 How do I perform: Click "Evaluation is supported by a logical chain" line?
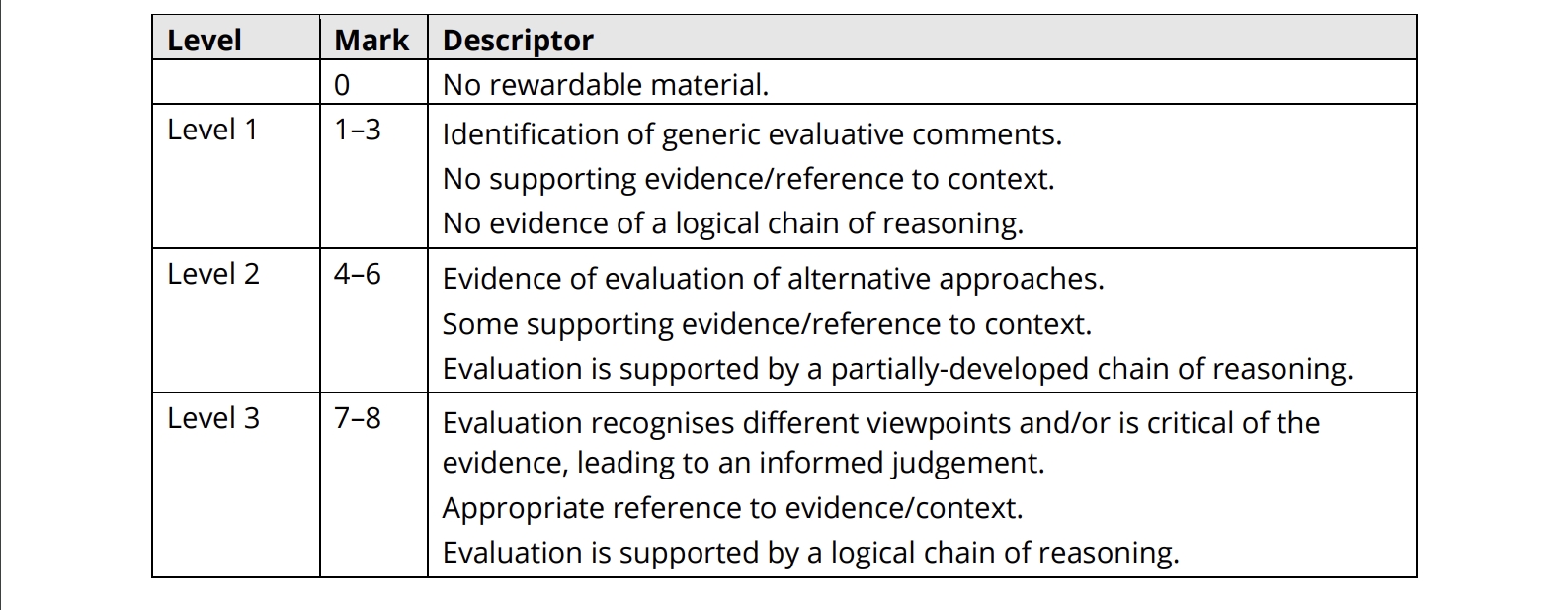point(810,553)
